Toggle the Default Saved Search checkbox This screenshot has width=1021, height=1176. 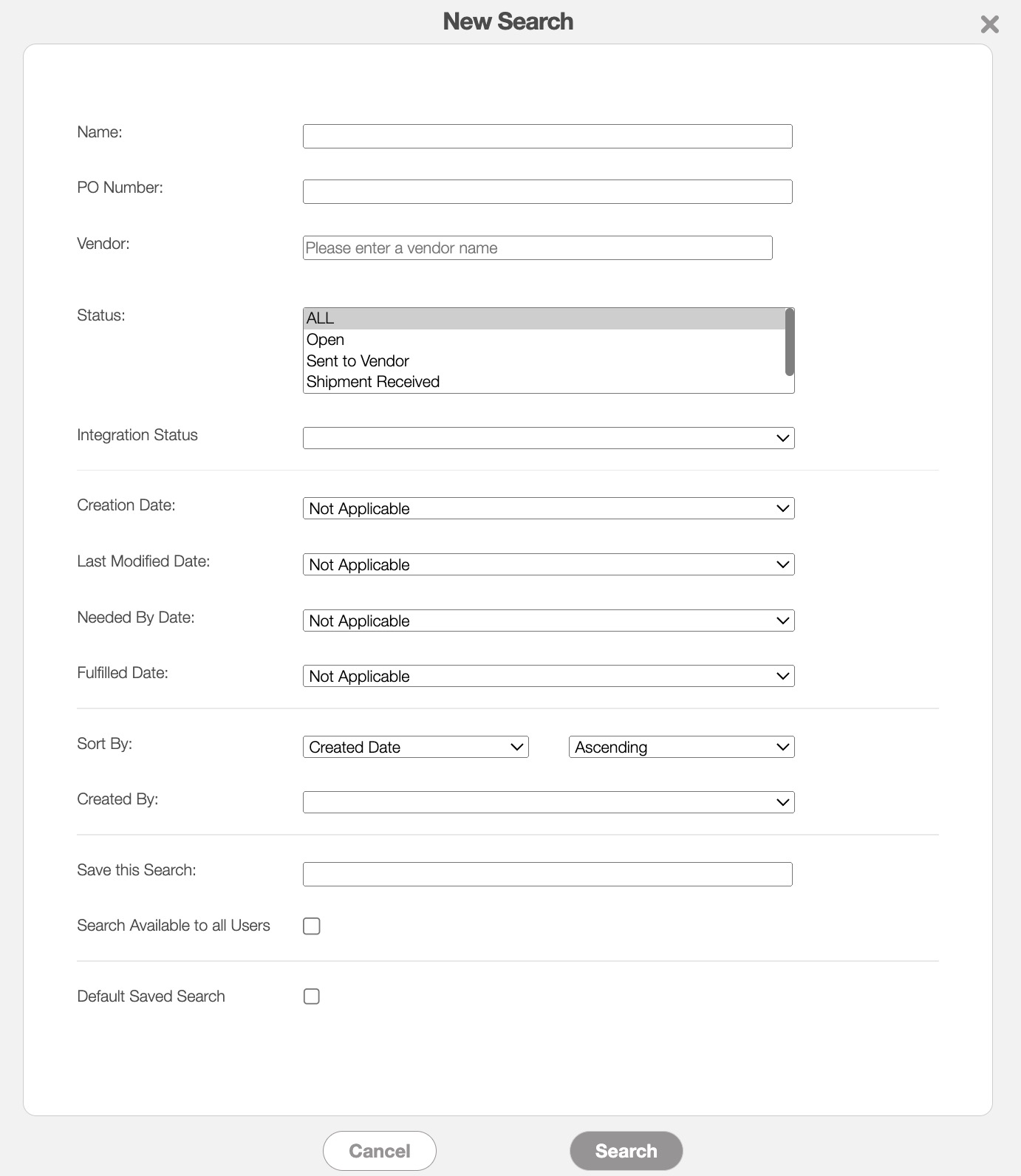click(312, 996)
